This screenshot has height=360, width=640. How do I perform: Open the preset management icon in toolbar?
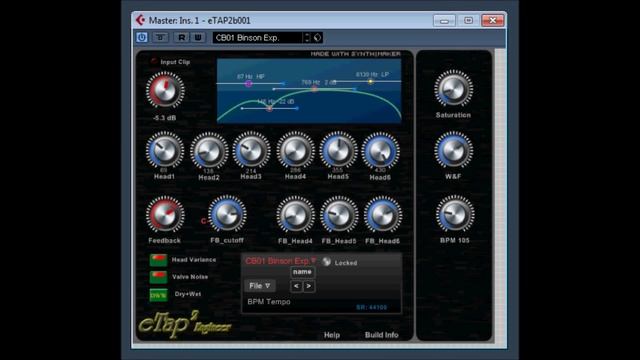coord(318,38)
